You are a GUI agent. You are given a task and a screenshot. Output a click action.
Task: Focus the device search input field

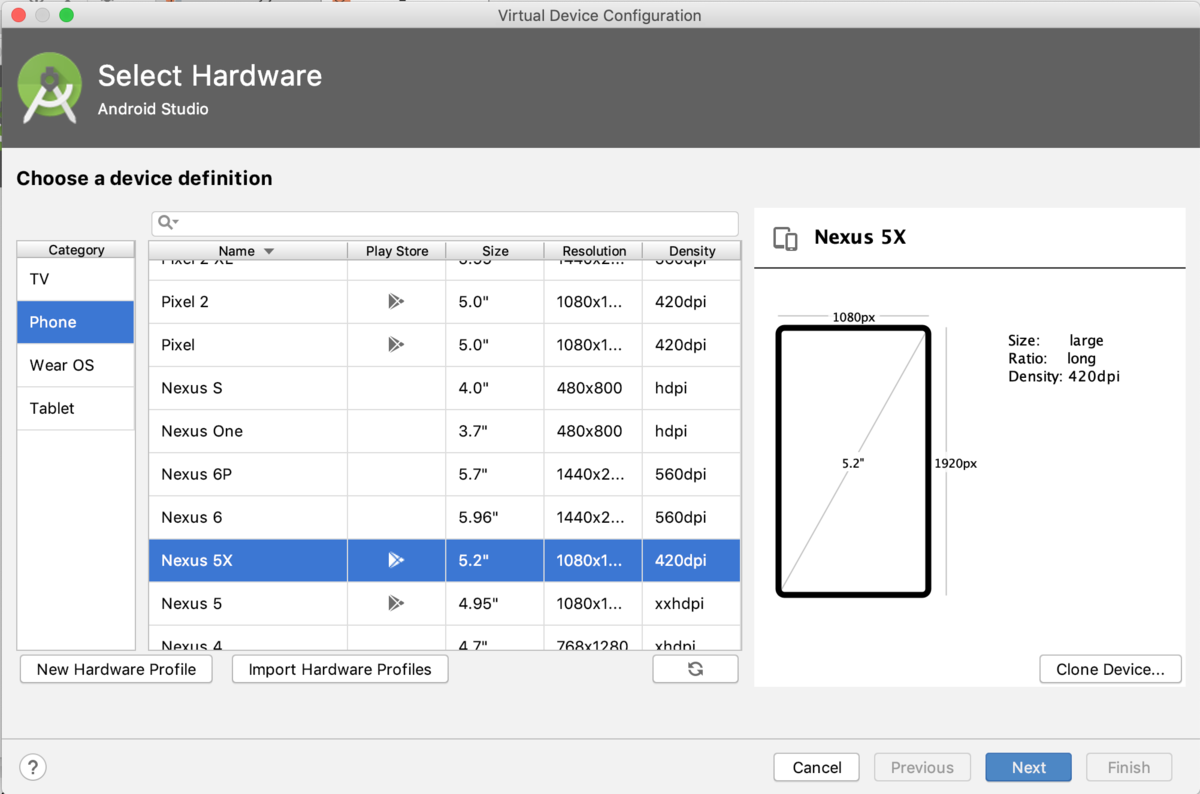pyautogui.click(x=445, y=223)
